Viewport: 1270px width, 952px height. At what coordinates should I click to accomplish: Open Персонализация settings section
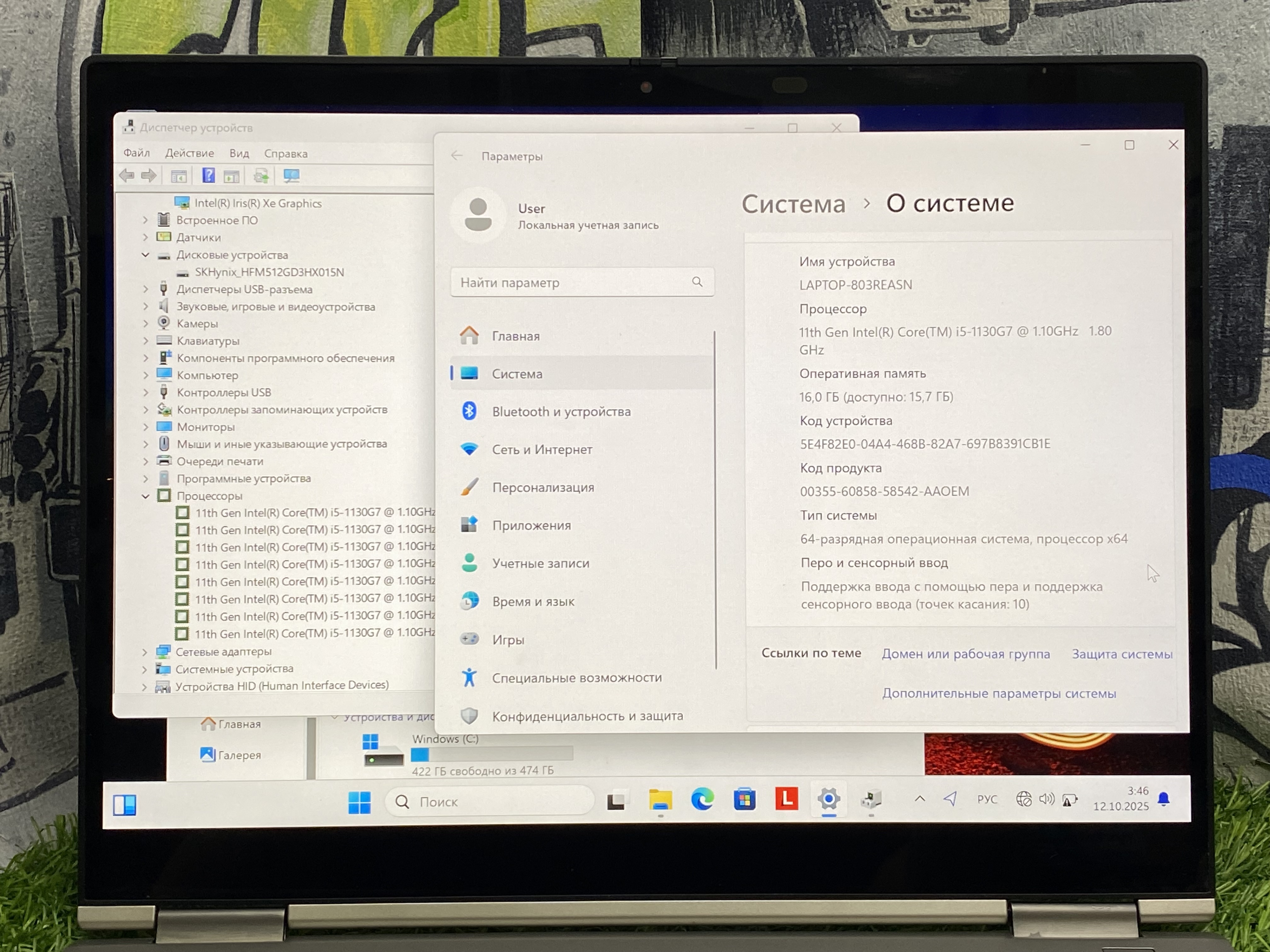(543, 487)
